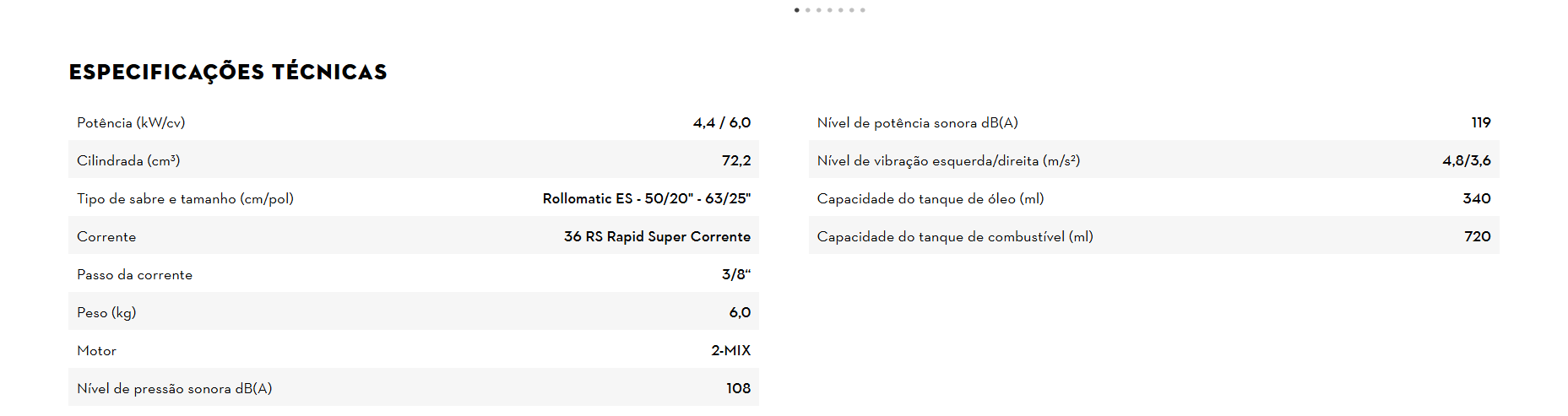Image resolution: width=1568 pixels, height=416 pixels.
Task: Click the Nível de potência sonora label
Action: (x=917, y=123)
